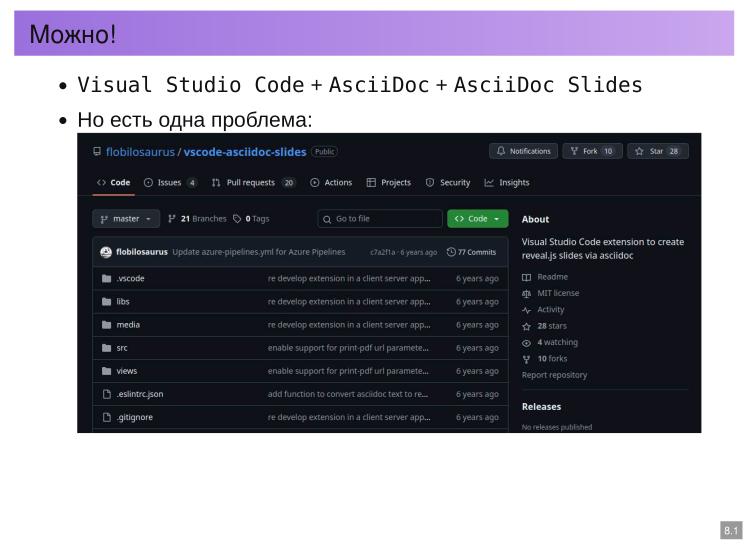Open the Projects tab
This screenshot has width=749, height=546.
pos(389,182)
